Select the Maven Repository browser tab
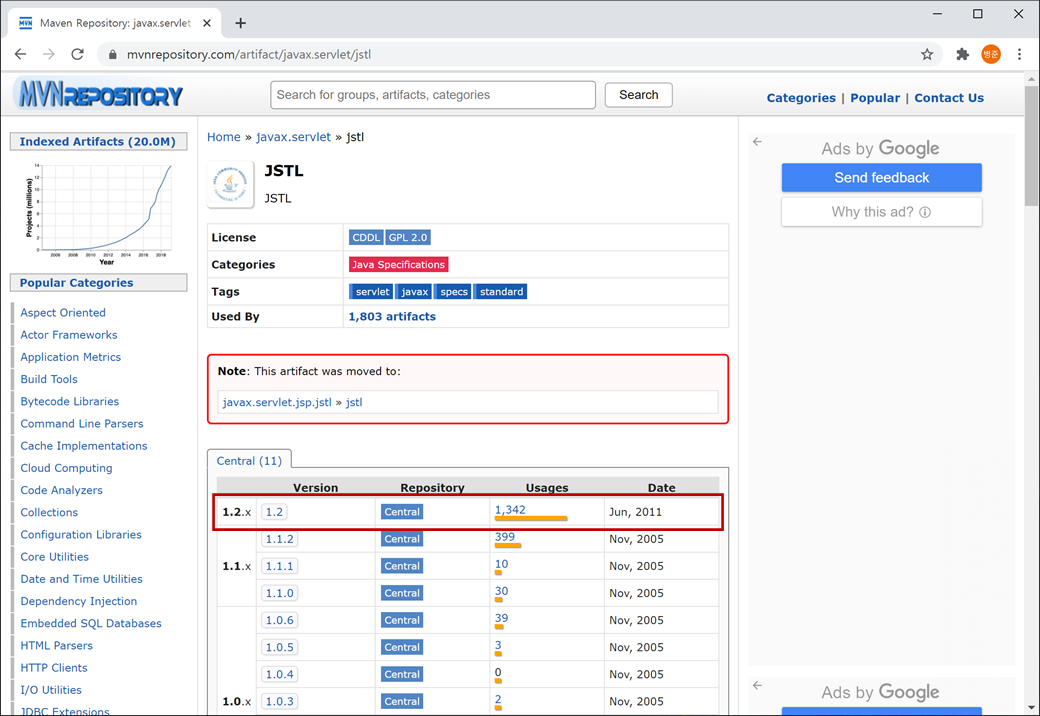1040x716 pixels. [114, 23]
